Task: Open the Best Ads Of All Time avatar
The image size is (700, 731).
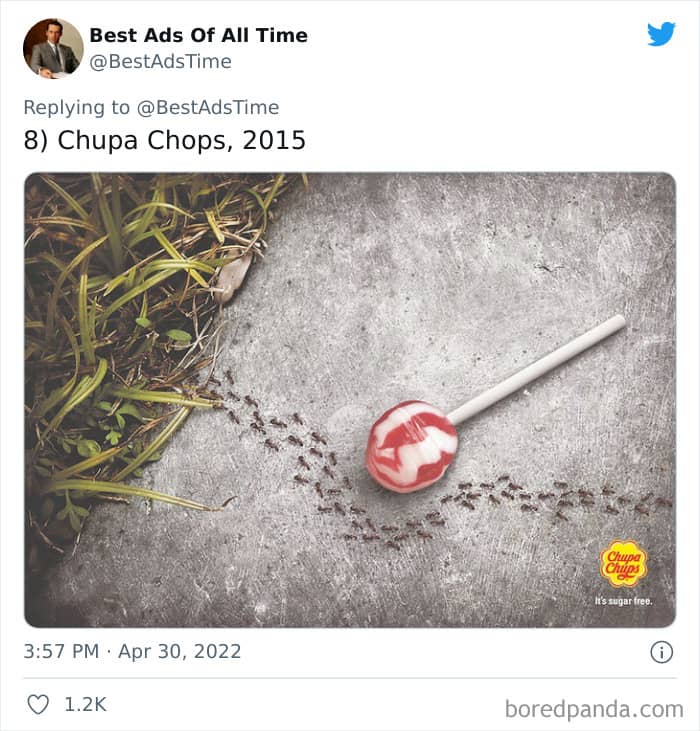Action: (x=53, y=48)
